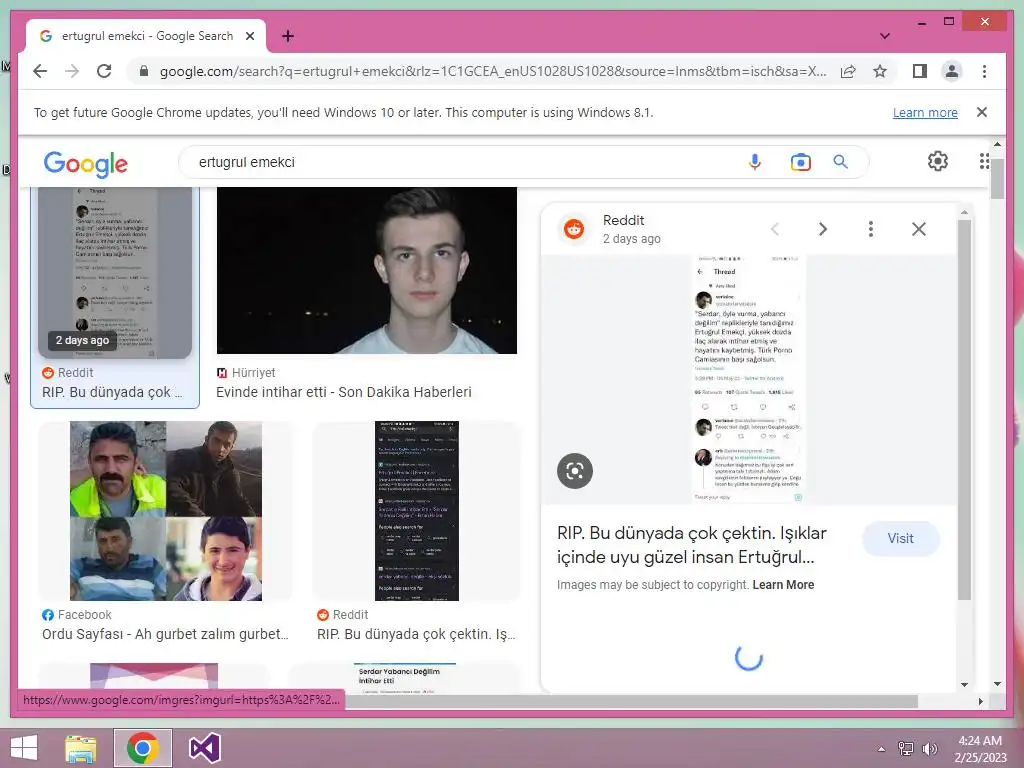Start a new browser tab

coord(287,36)
